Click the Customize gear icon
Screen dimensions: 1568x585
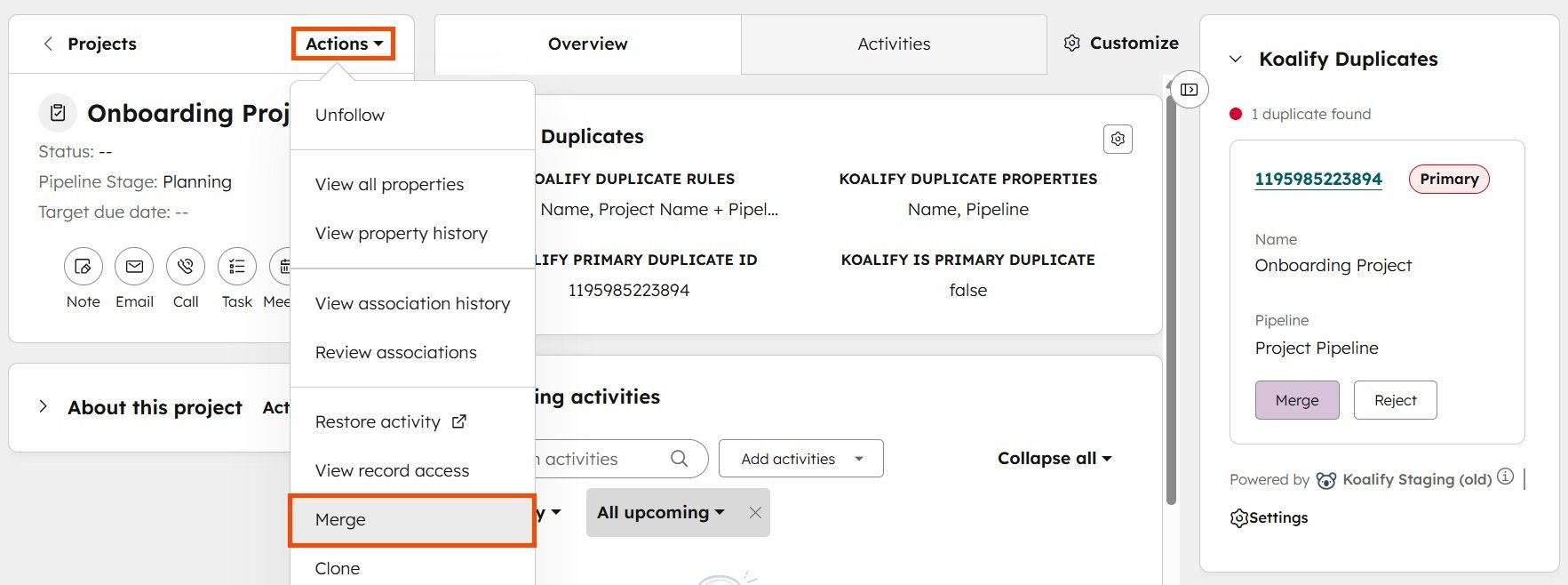1072,43
